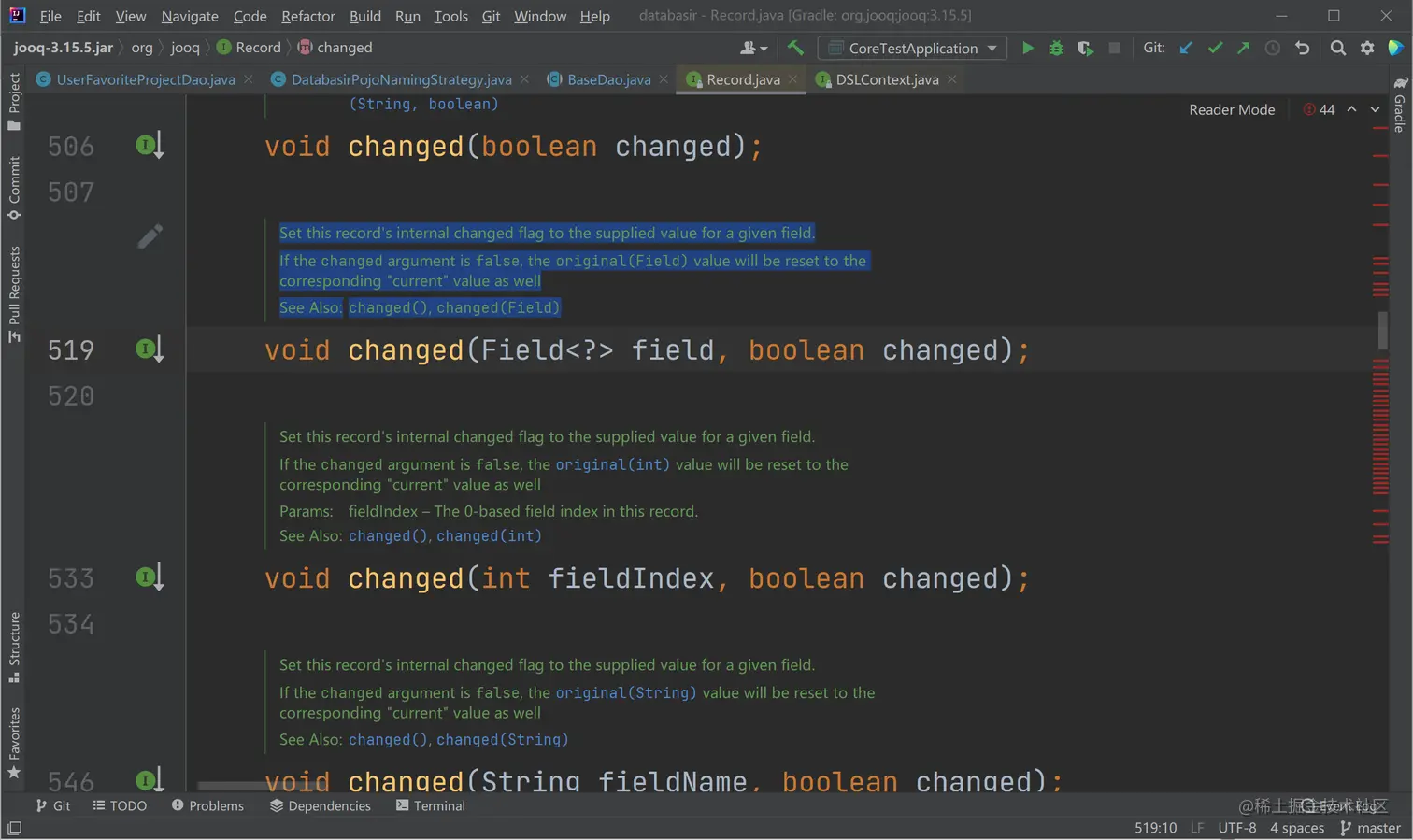Close the BaseDao.java tab
The width and height of the screenshot is (1413, 840).
point(664,79)
